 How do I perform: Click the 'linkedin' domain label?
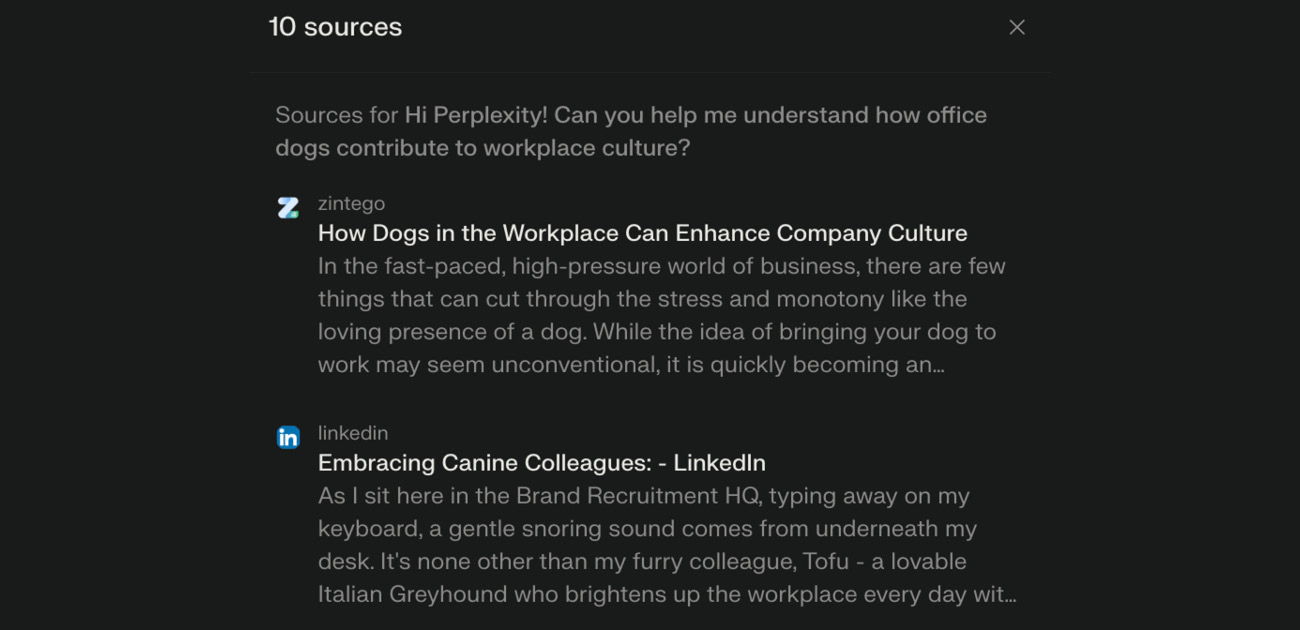pyautogui.click(x=352, y=433)
